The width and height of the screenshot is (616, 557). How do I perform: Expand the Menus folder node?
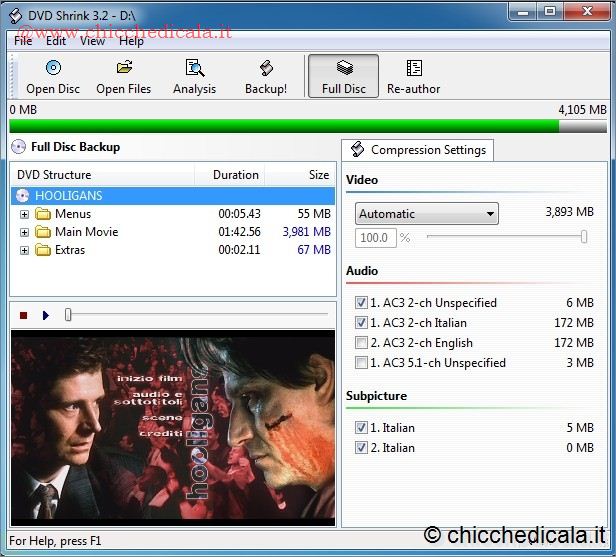[25, 214]
